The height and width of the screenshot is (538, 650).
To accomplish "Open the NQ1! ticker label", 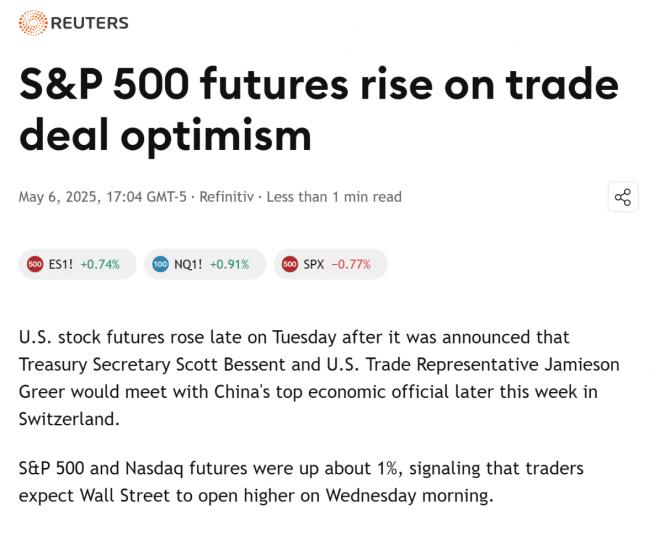I will [188, 264].
